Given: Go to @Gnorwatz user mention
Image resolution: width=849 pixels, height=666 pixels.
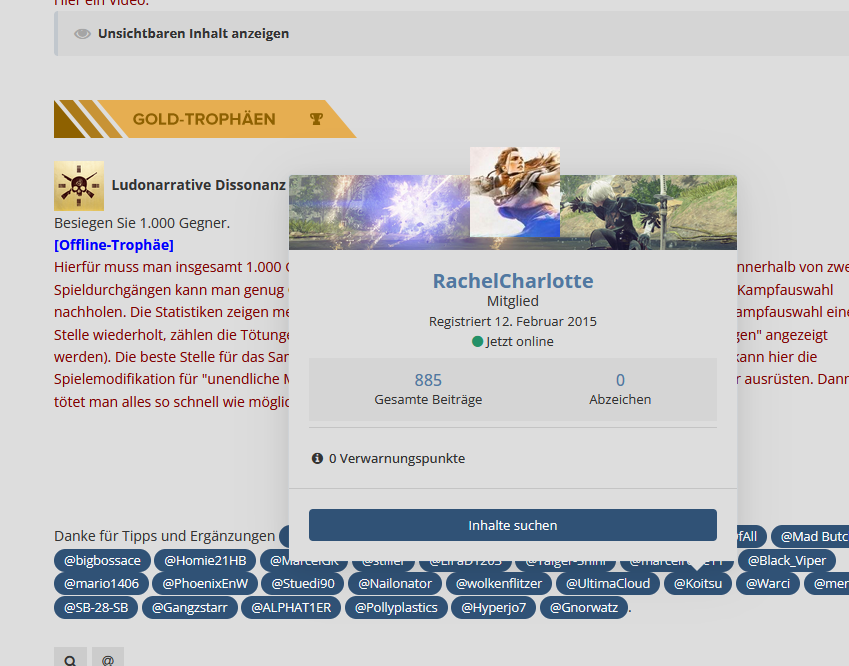Looking at the screenshot, I should point(584,607).
